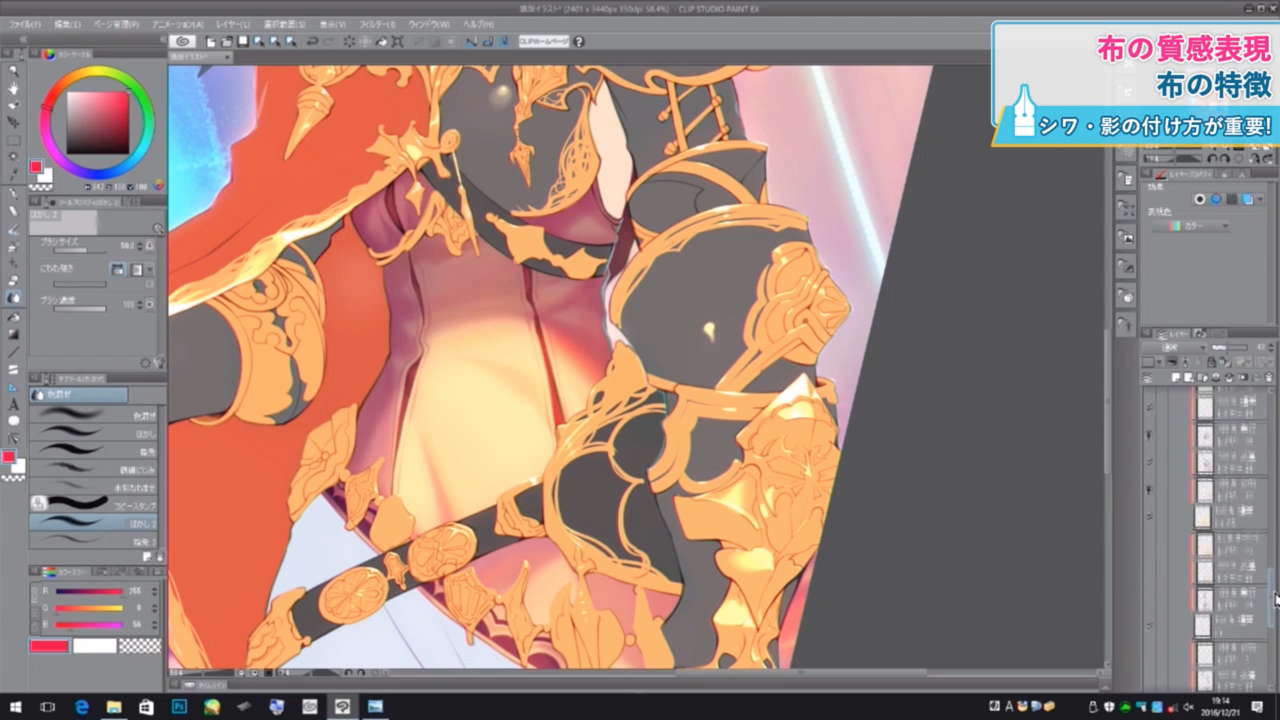Toggle Border effect in Layer Property

tap(1200, 199)
